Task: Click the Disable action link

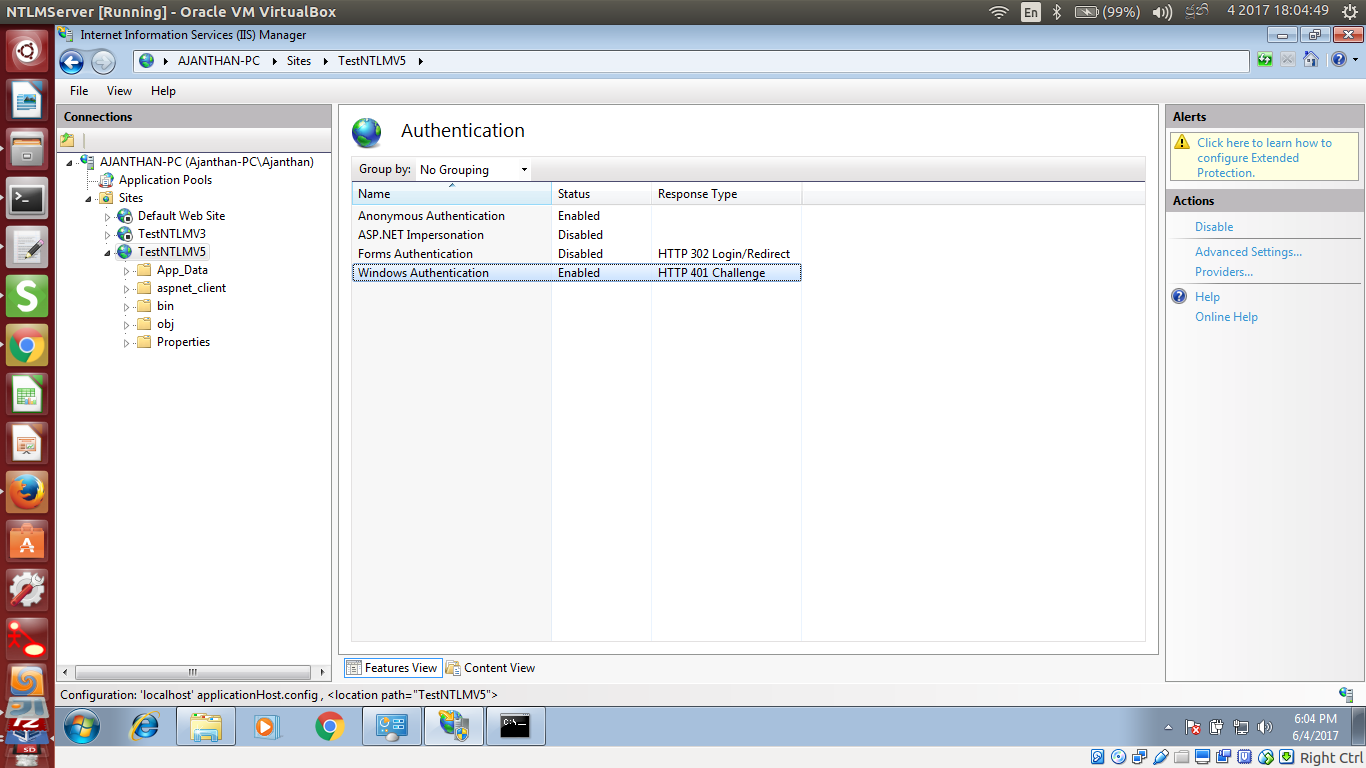Action: (x=1214, y=227)
